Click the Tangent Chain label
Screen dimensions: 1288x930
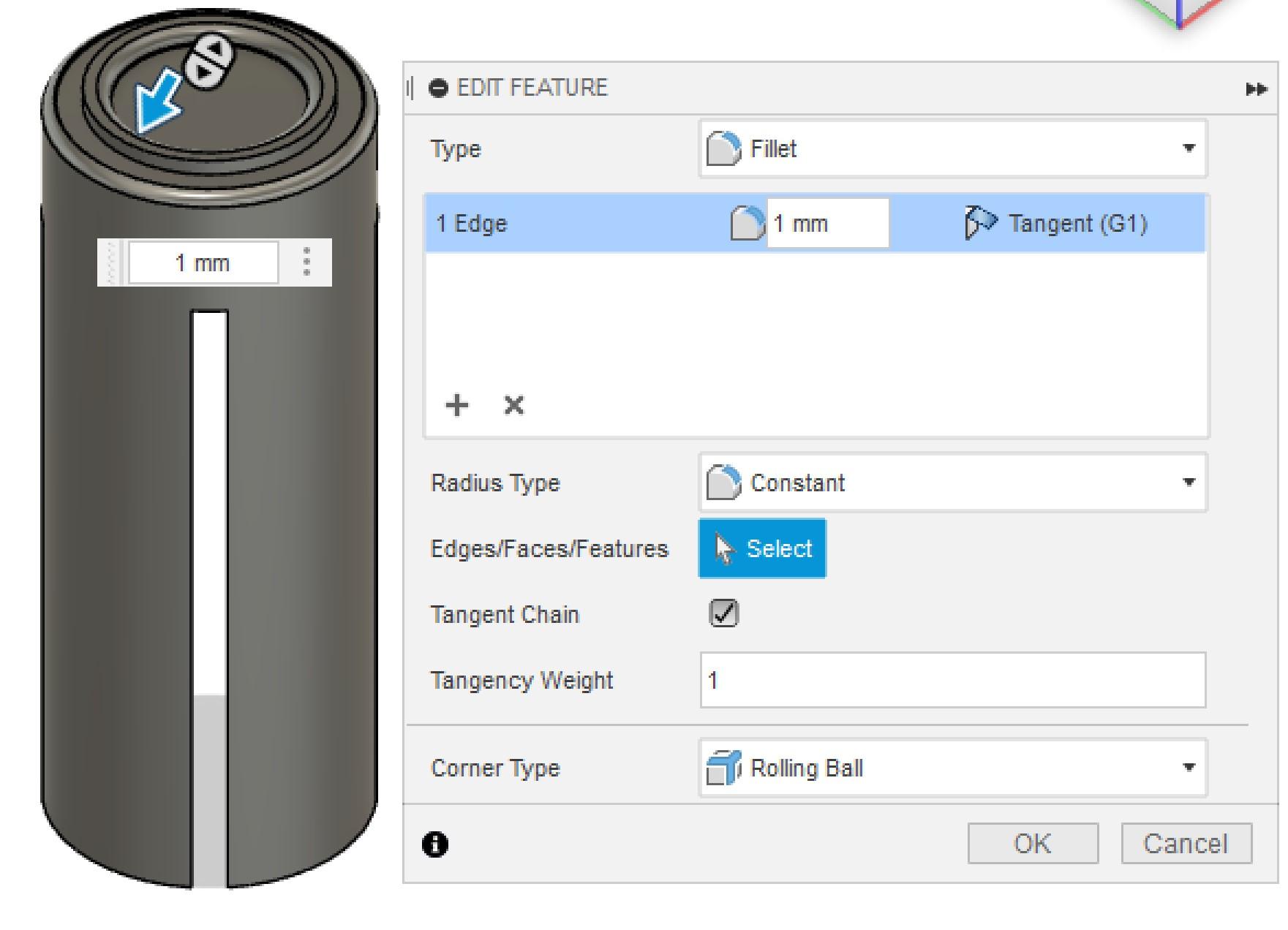(x=505, y=615)
